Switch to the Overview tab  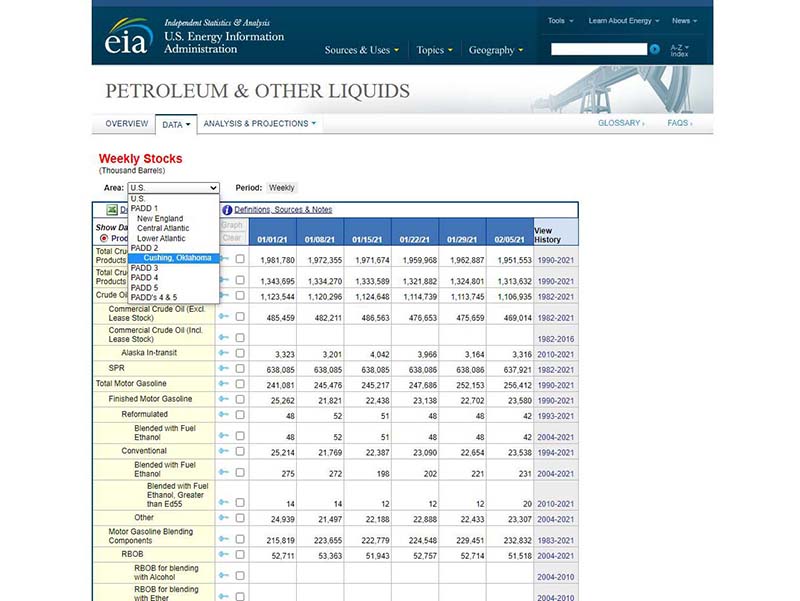(x=127, y=123)
